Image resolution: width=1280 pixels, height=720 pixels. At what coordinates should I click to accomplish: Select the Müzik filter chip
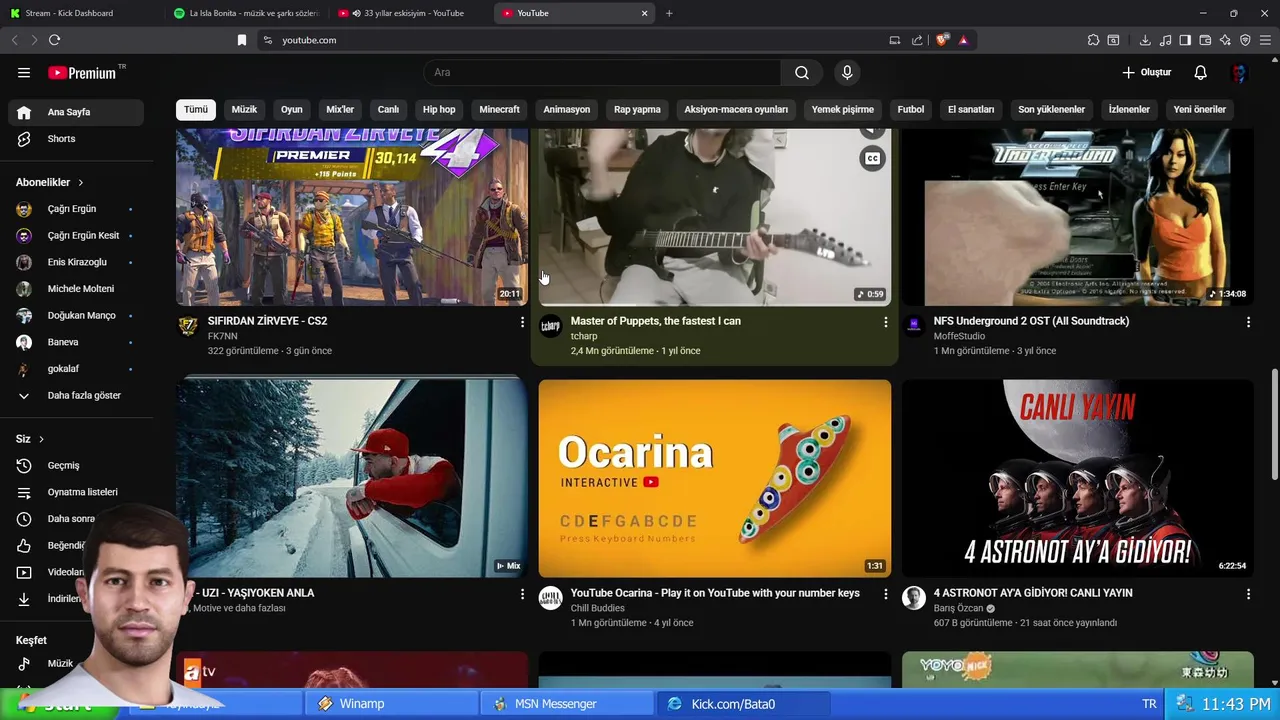244,109
